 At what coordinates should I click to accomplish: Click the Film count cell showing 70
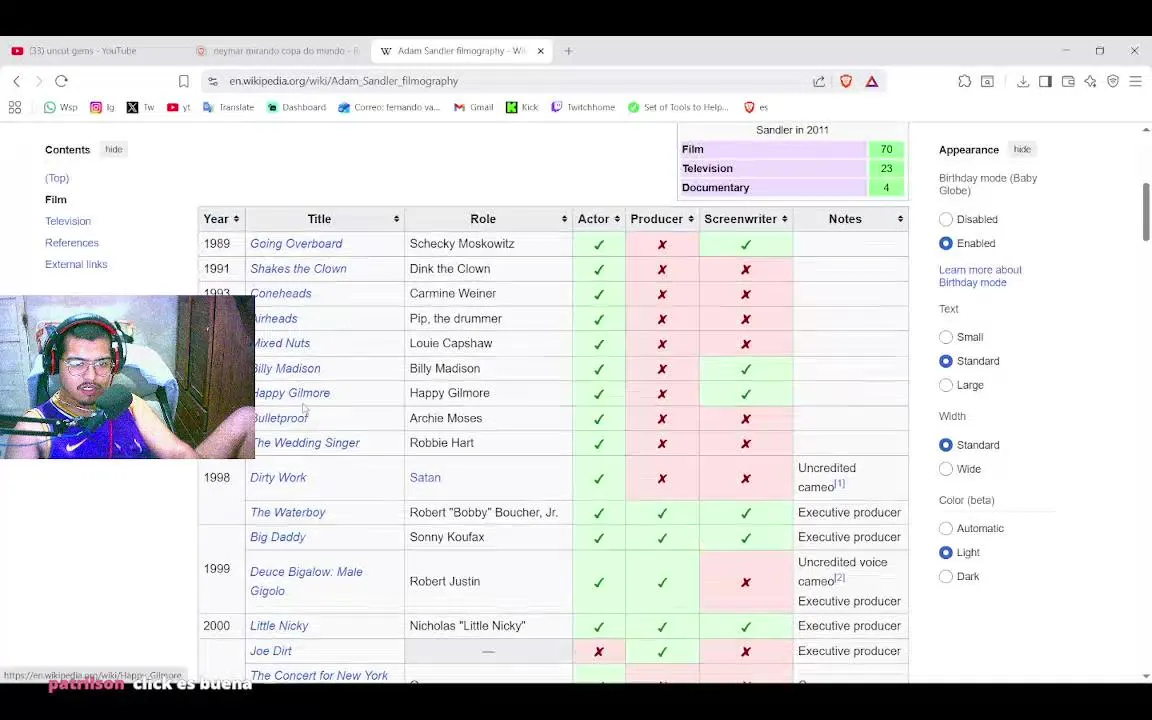[886, 149]
